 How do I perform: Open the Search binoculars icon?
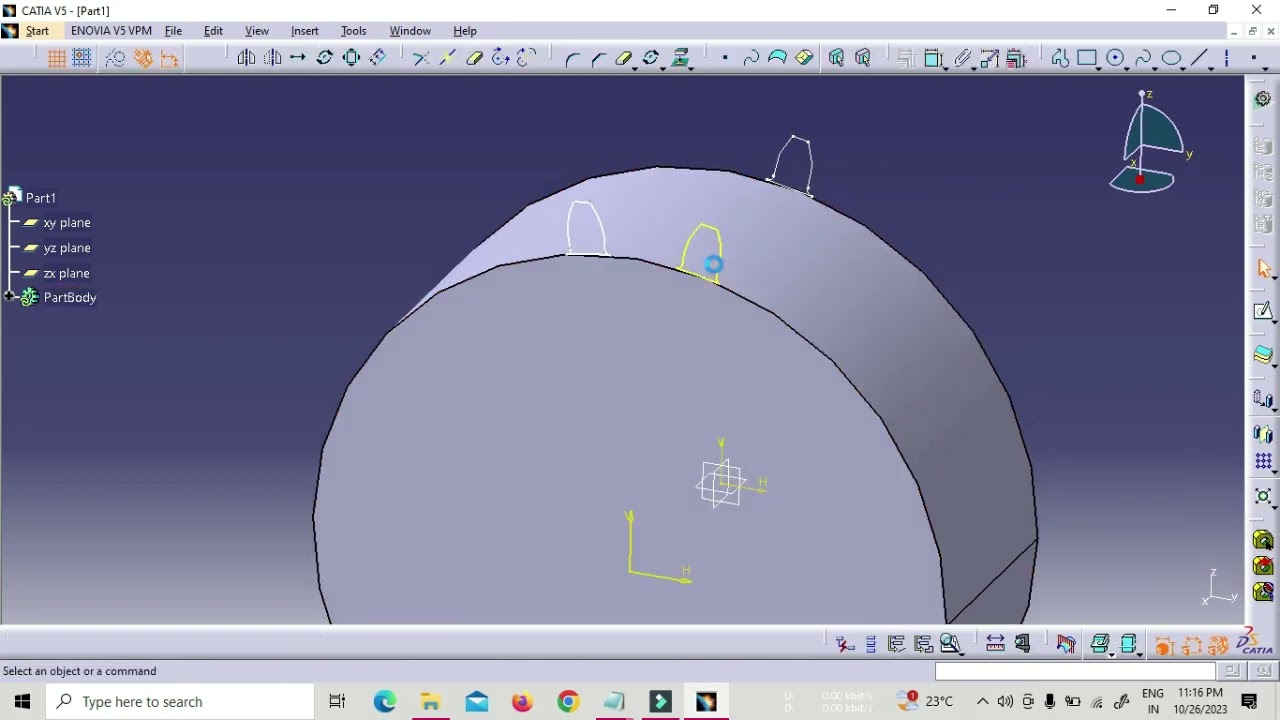tap(949, 645)
